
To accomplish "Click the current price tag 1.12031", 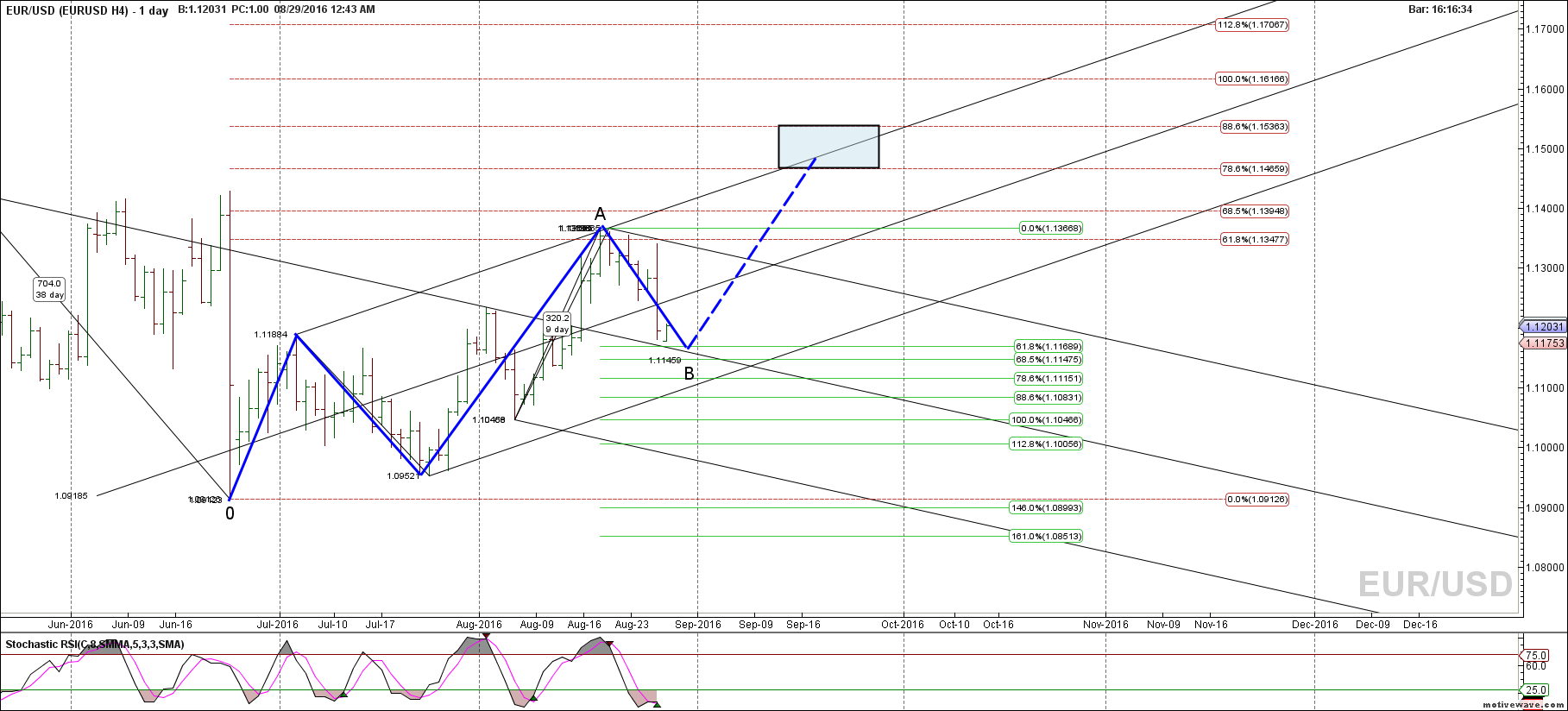I will coord(1544,327).
